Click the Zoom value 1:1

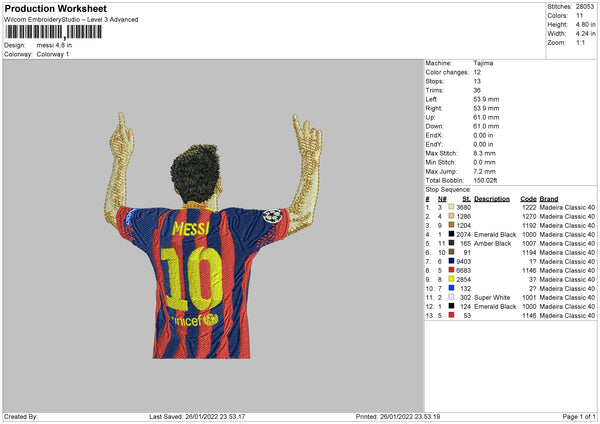(x=580, y=42)
